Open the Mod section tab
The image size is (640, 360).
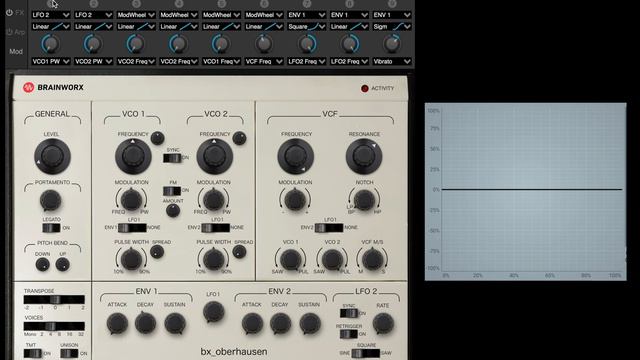click(x=16, y=51)
